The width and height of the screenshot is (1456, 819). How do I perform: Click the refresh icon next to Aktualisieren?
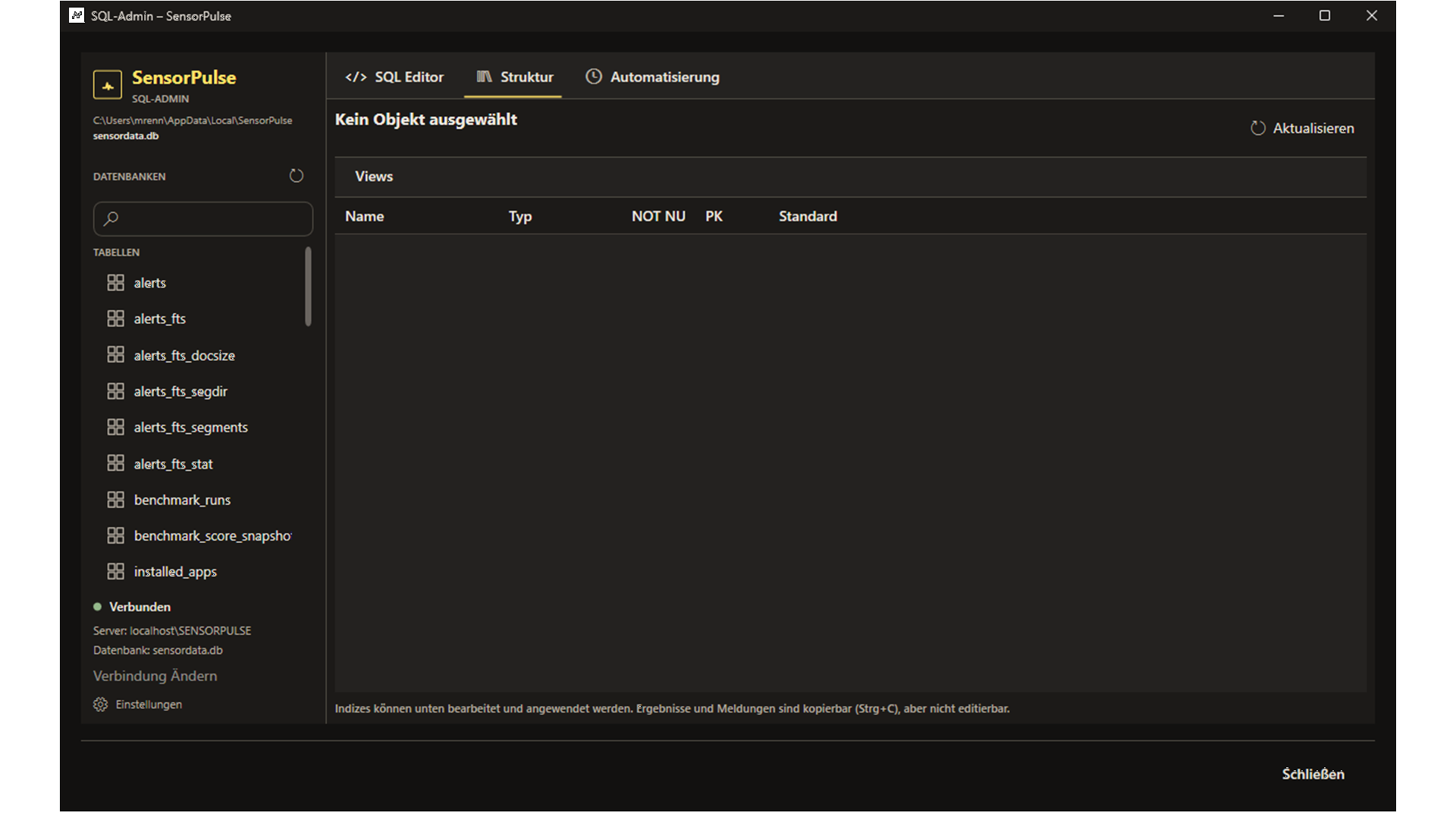(x=1258, y=128)
